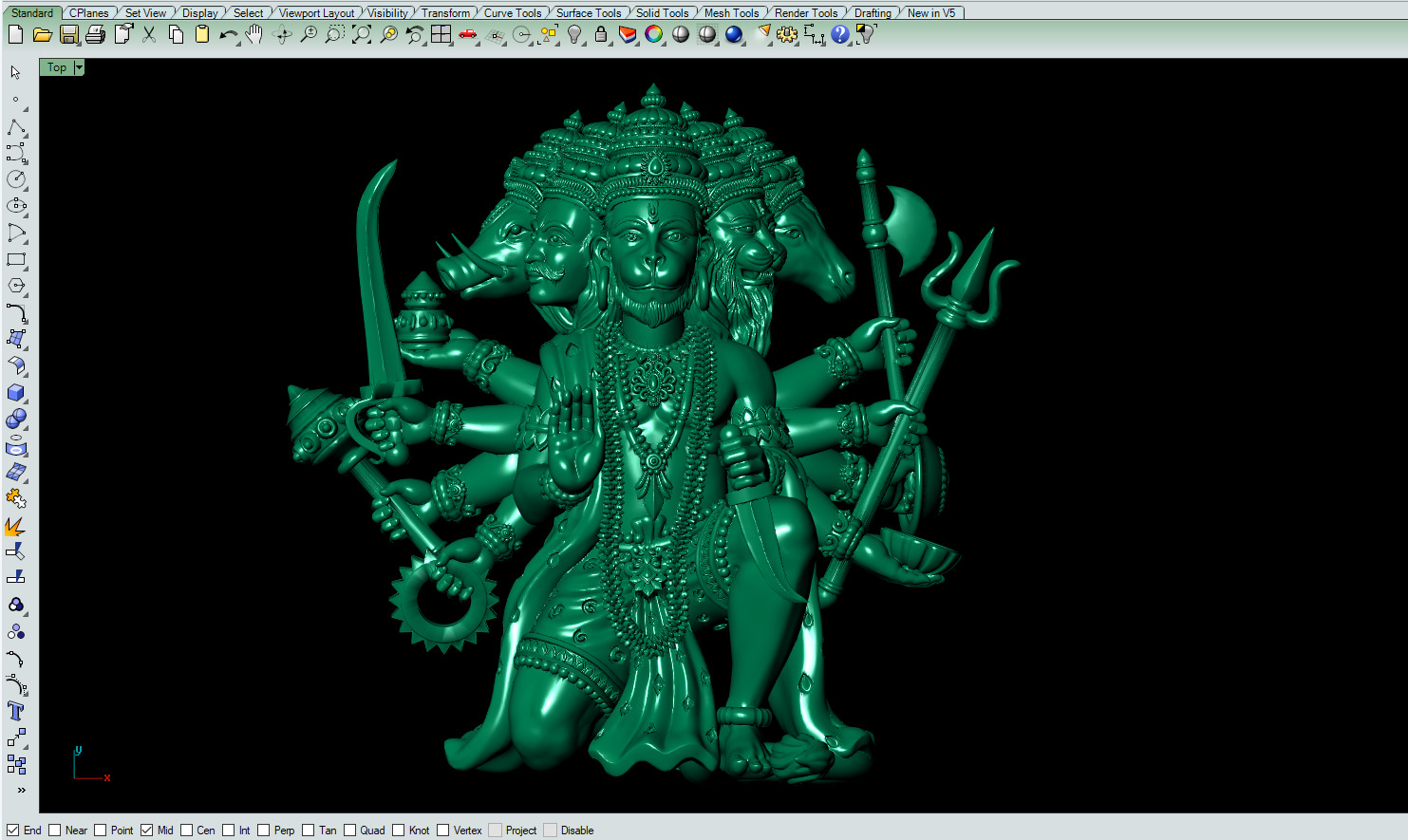
Task: Toggle the End osnap checkbox
Action: tap(13, 831)
